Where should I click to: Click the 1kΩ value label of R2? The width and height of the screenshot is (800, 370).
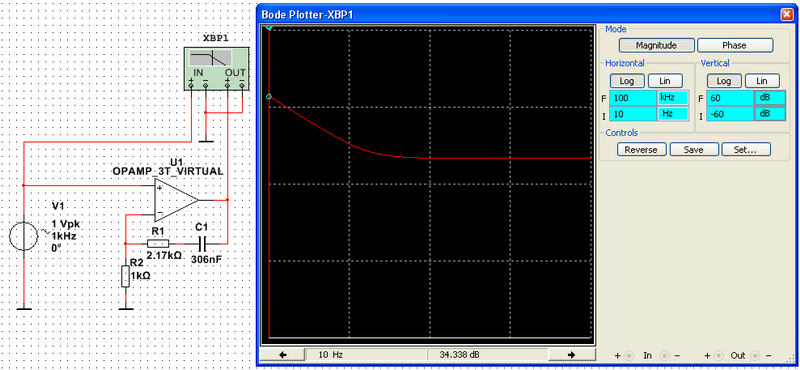(x=141, y=276)
